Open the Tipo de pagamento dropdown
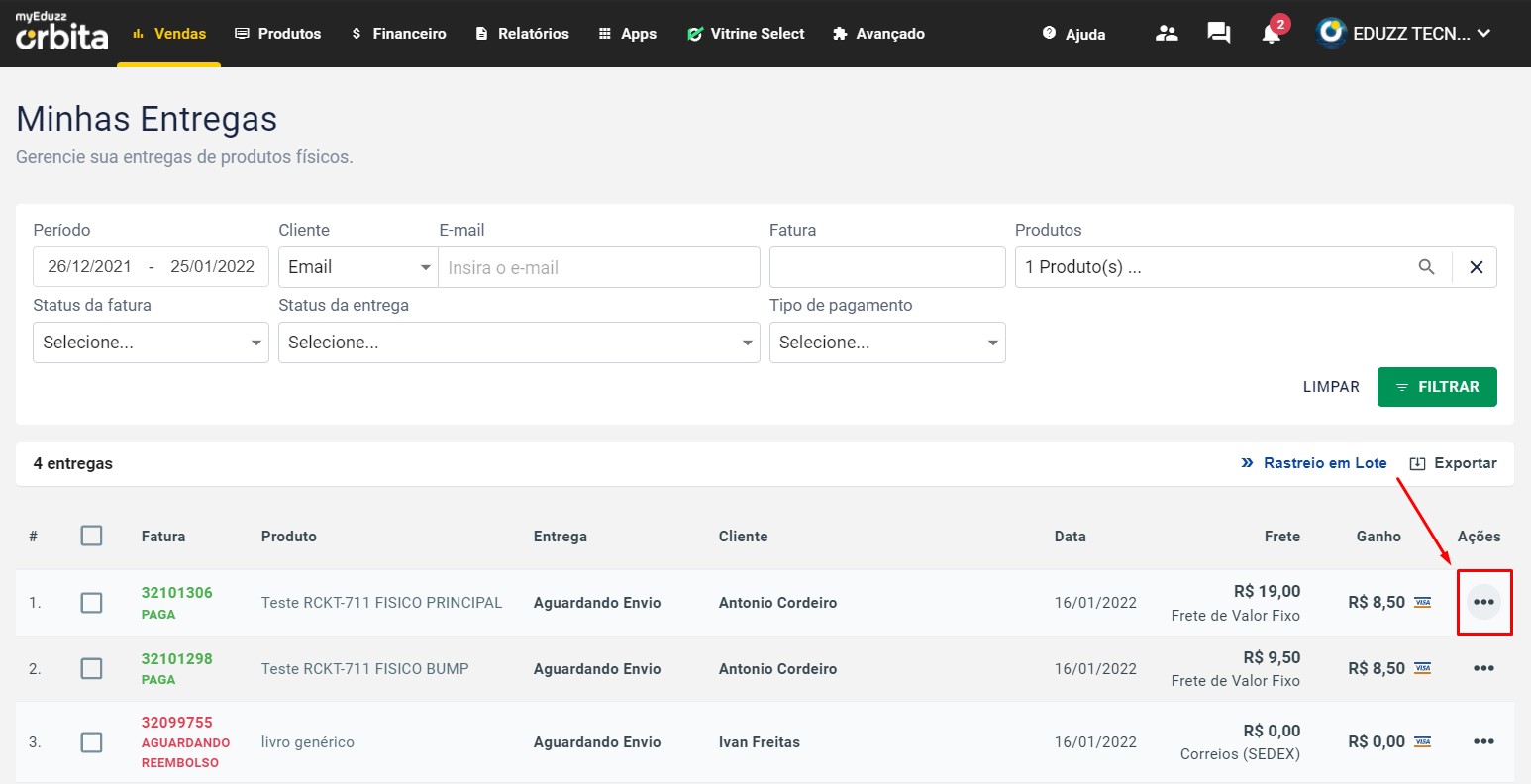This screenshot has width=1531, height=784. tap(887, 343)
